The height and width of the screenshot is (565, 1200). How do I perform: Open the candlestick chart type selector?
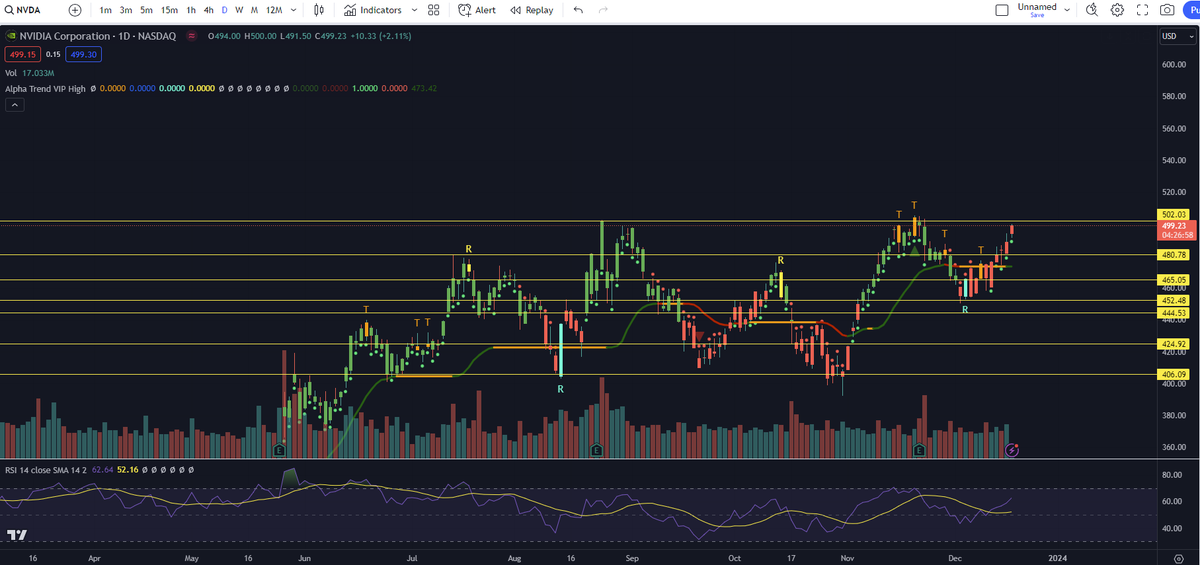[x=319, y=10]
